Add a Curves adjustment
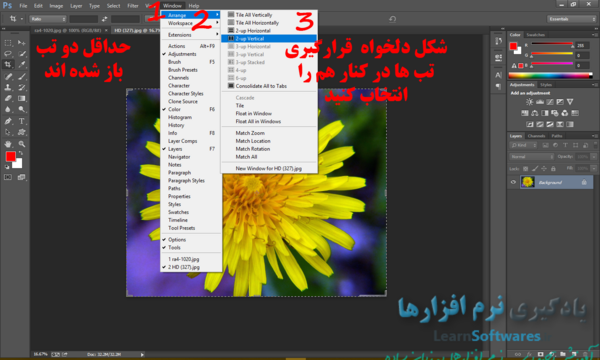The image size is (600, 360). [x=550, y=102]
